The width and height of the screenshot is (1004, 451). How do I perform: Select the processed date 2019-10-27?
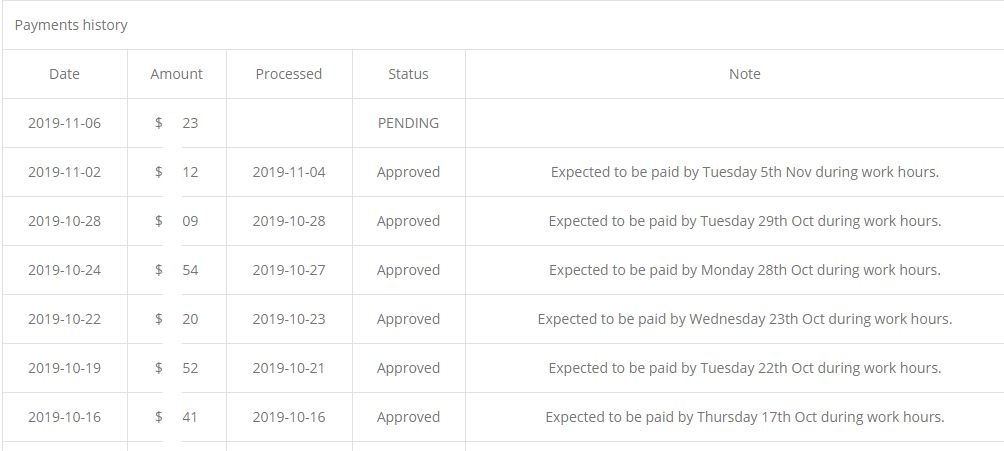(289, 270)
